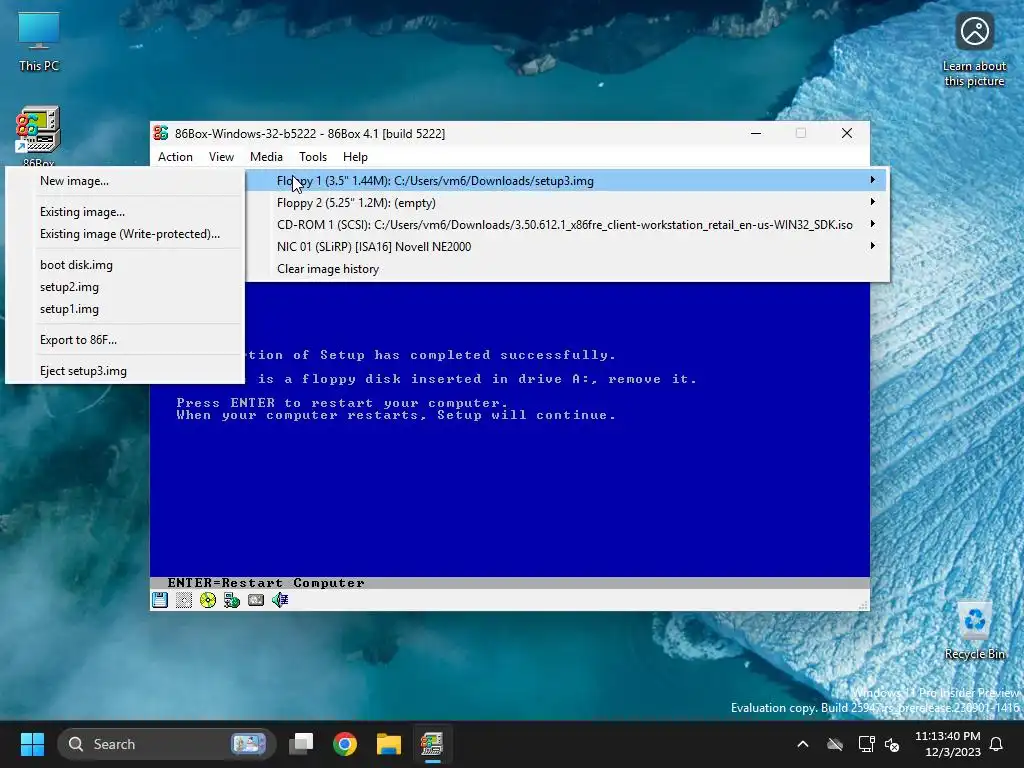Choose Clear image history
The width and height of the screenshot is (1024, 768).
pos(566,268)
